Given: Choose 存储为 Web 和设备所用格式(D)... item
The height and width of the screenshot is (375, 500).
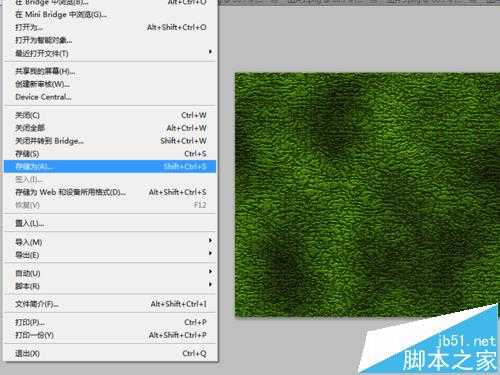Looking at the screenshot, I should click(x=110, y=192).
